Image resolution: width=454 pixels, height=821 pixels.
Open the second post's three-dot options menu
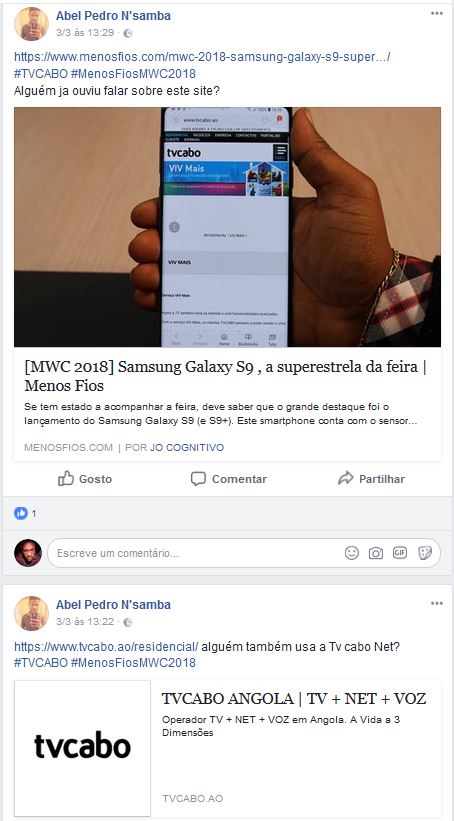coord(437,604)
